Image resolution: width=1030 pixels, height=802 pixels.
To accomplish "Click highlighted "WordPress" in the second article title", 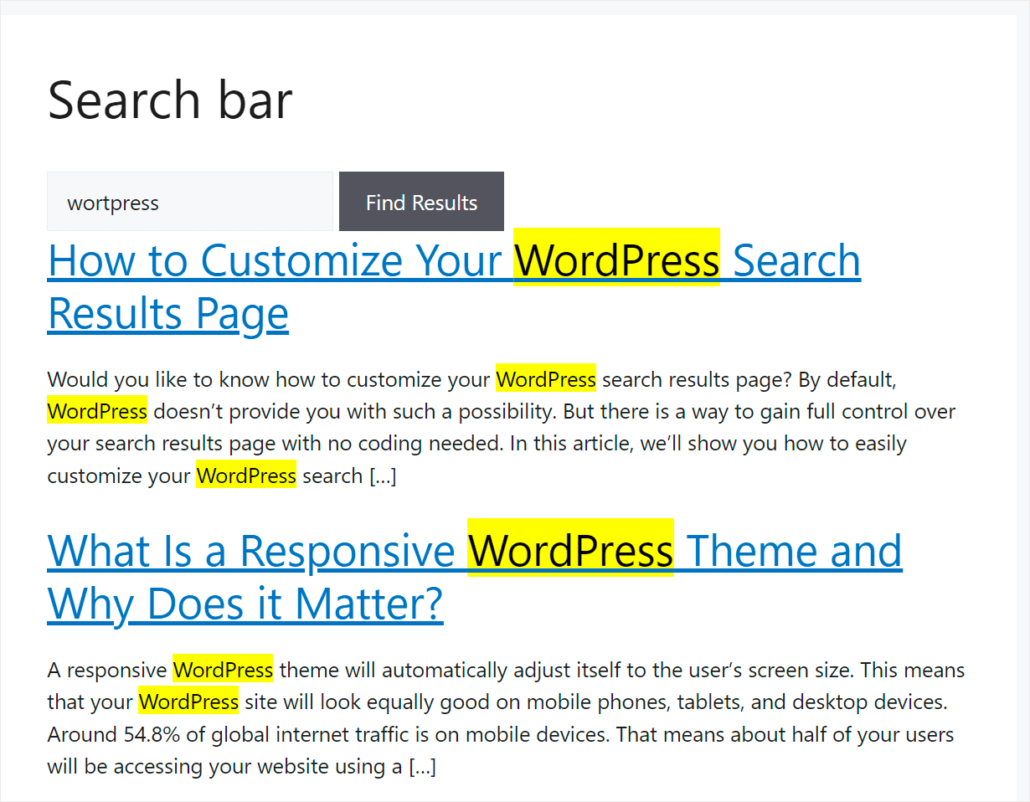I will coord(570,550).
